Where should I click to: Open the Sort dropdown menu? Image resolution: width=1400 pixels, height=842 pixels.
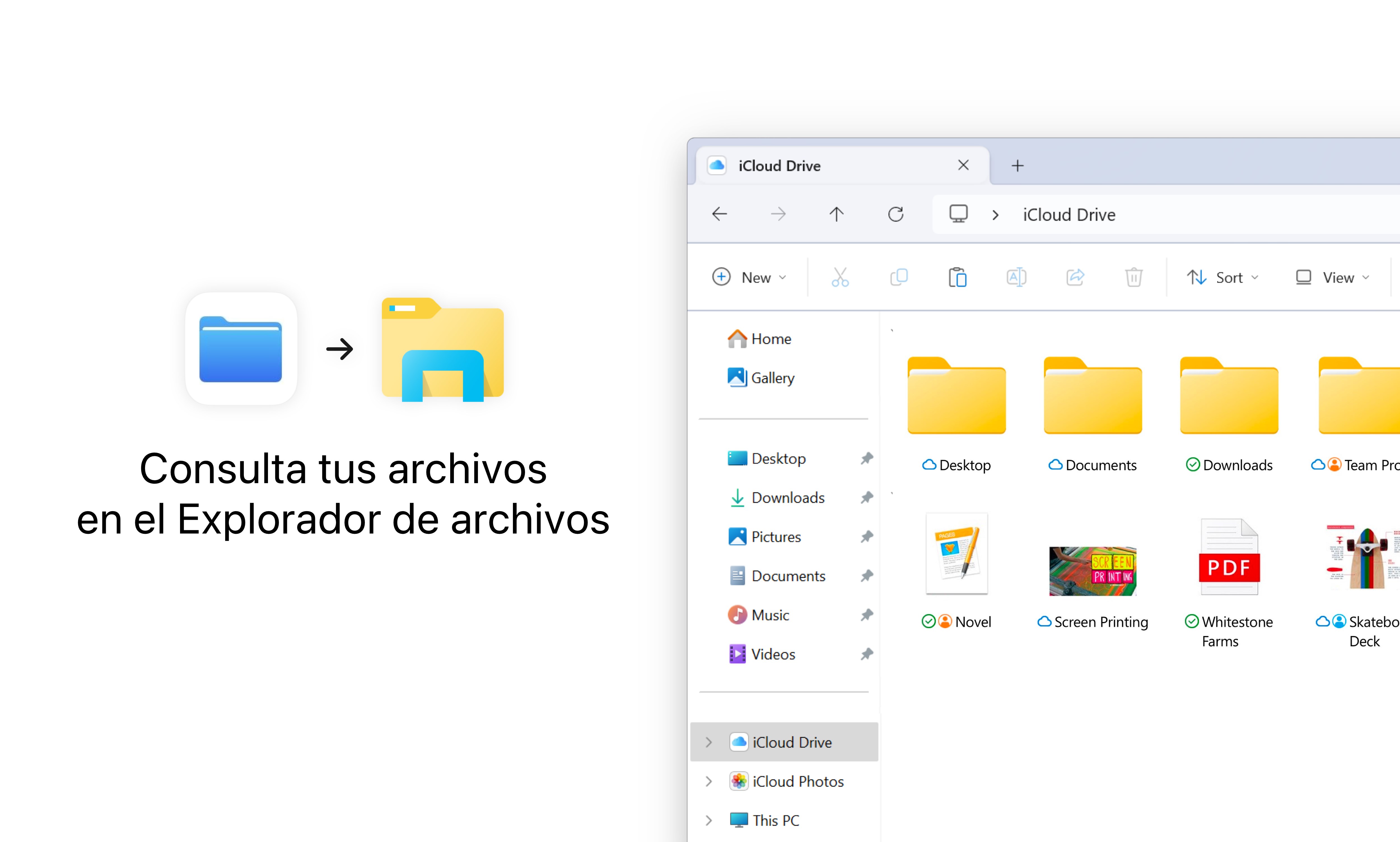click(1223, 277)
